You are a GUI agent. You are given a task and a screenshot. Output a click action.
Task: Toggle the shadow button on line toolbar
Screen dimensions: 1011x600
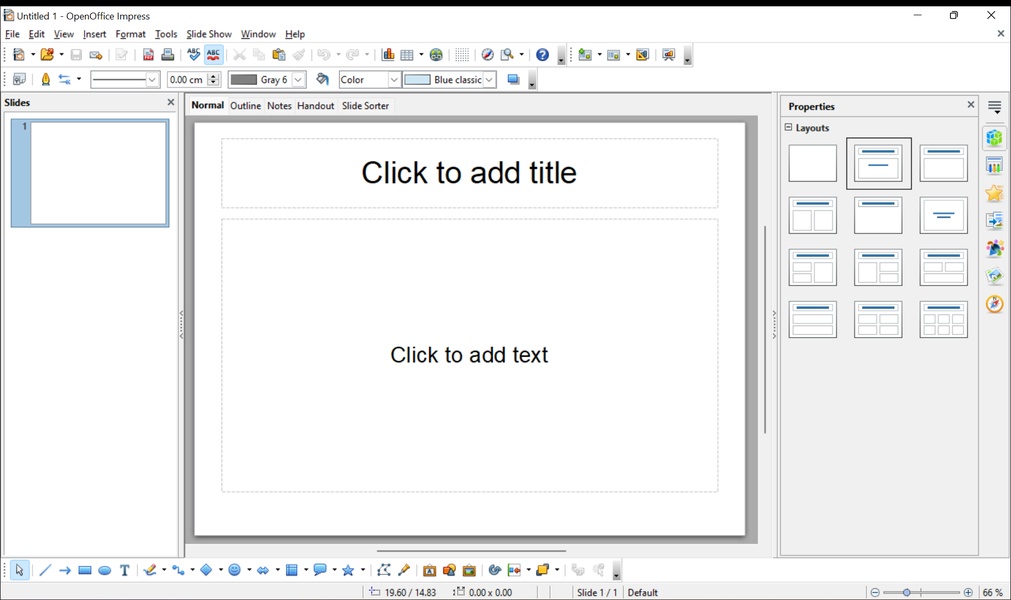click(513, 80)
